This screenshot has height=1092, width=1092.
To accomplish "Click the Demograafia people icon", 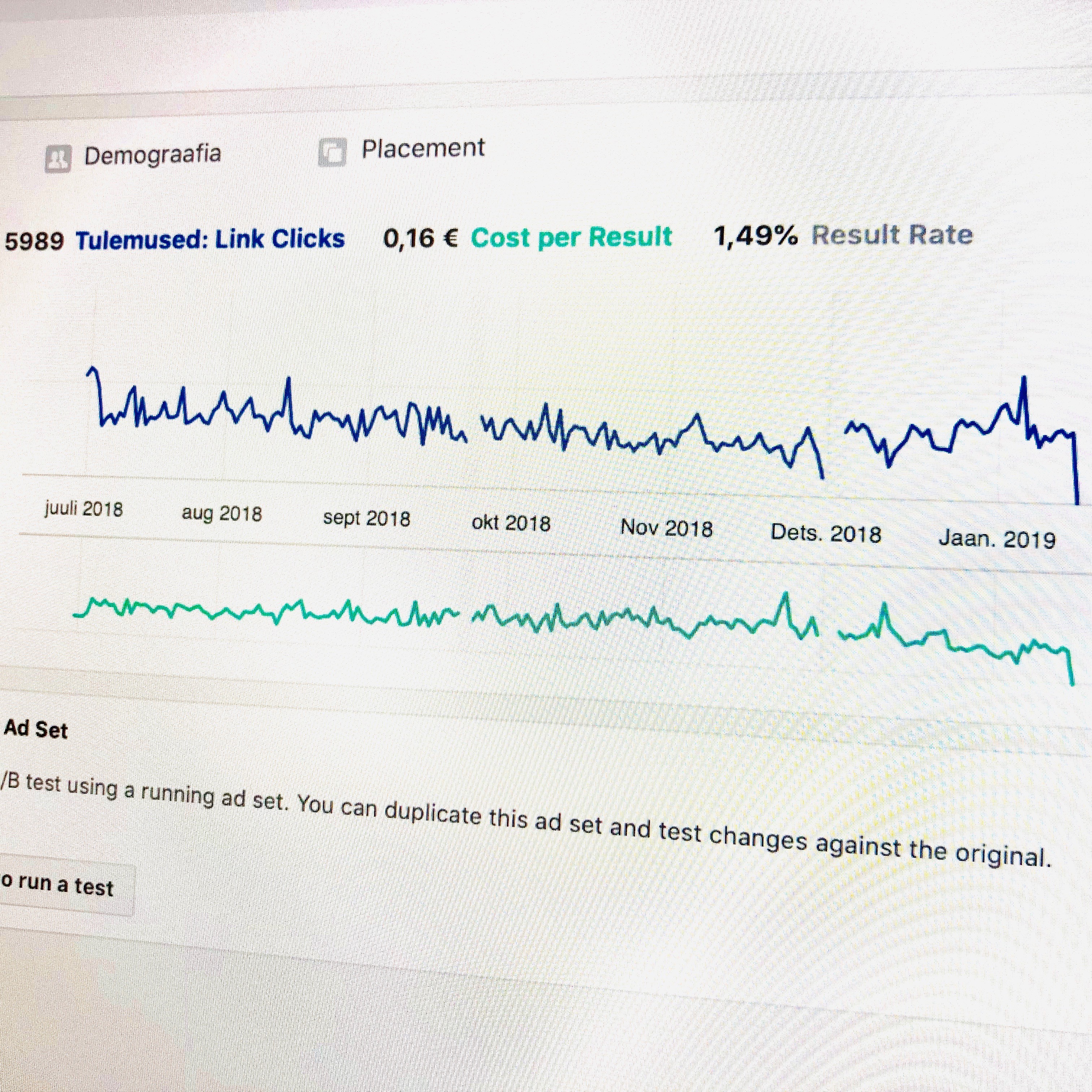I will coord(58,159).
